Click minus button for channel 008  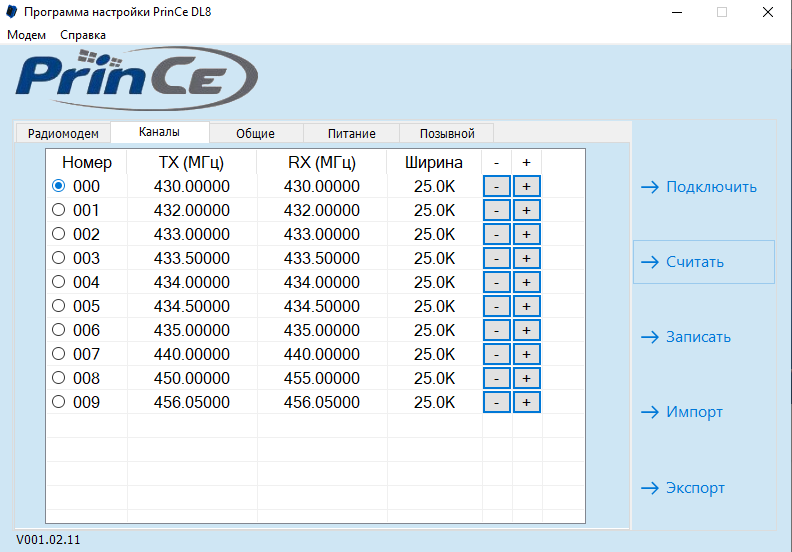497,378
